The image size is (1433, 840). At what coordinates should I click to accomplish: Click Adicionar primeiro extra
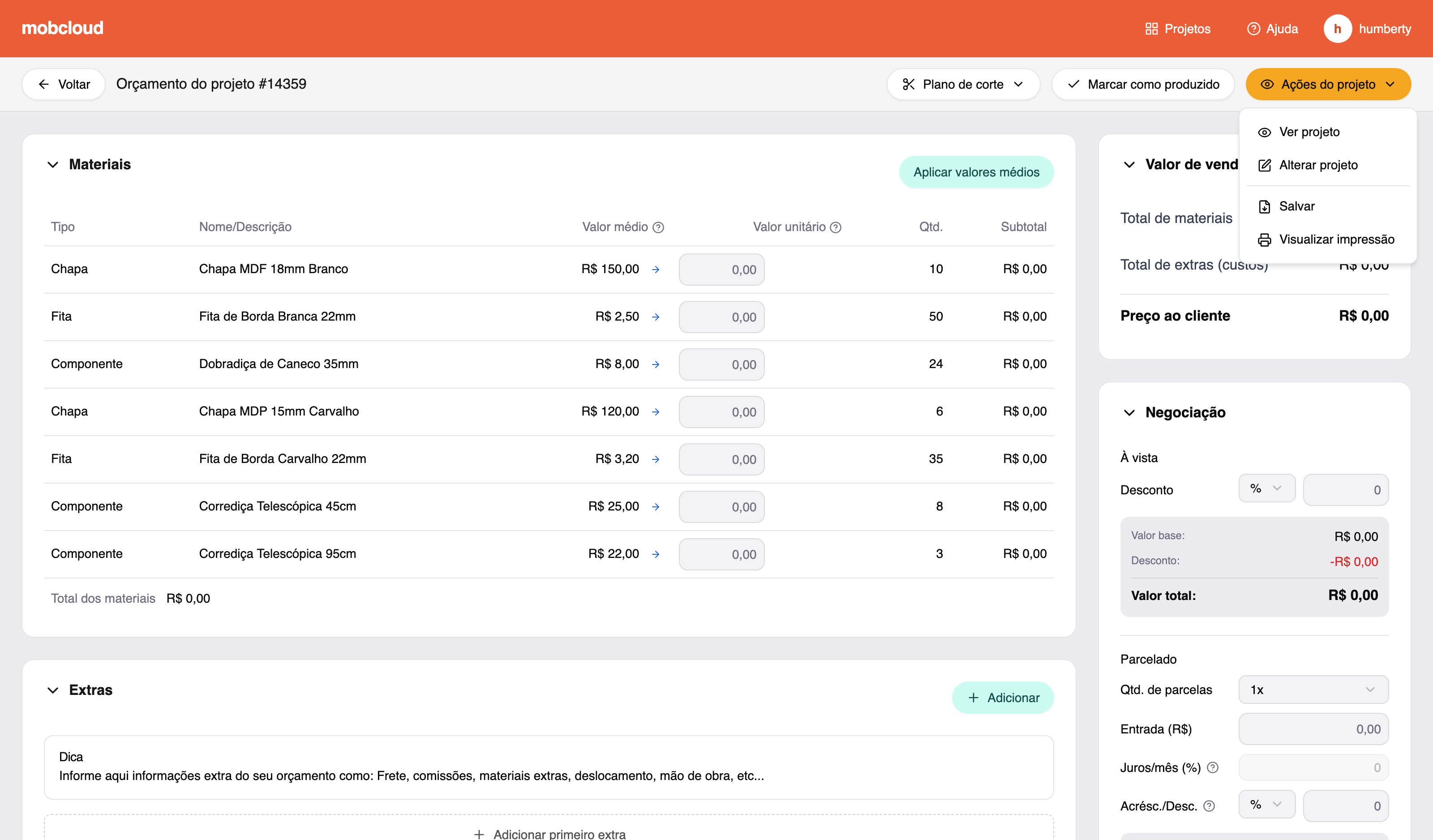coord(549,833)
